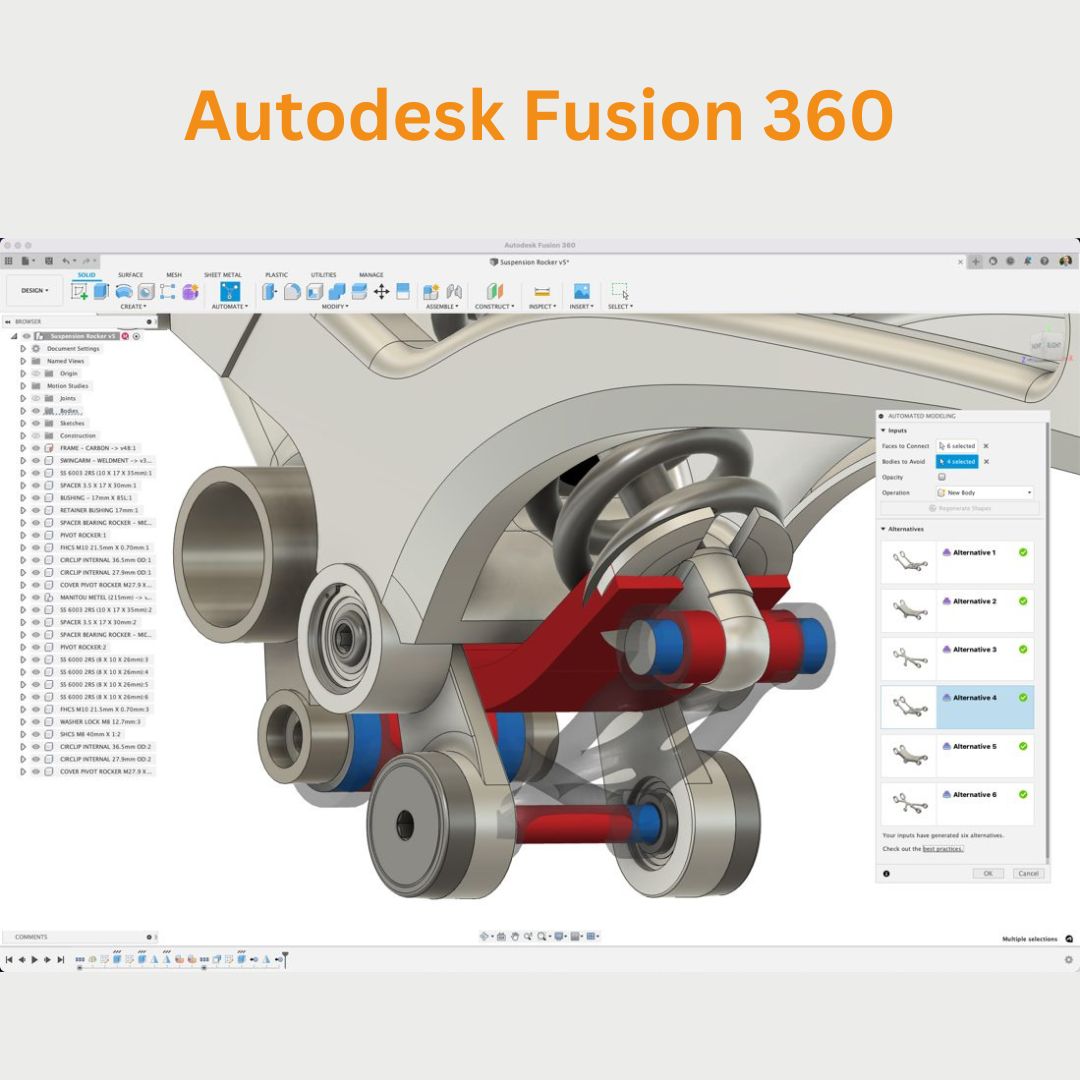The height and width of the screenshot is (1080, 1080).
Task: Open the best practices link
Action: tap(943, 849)
